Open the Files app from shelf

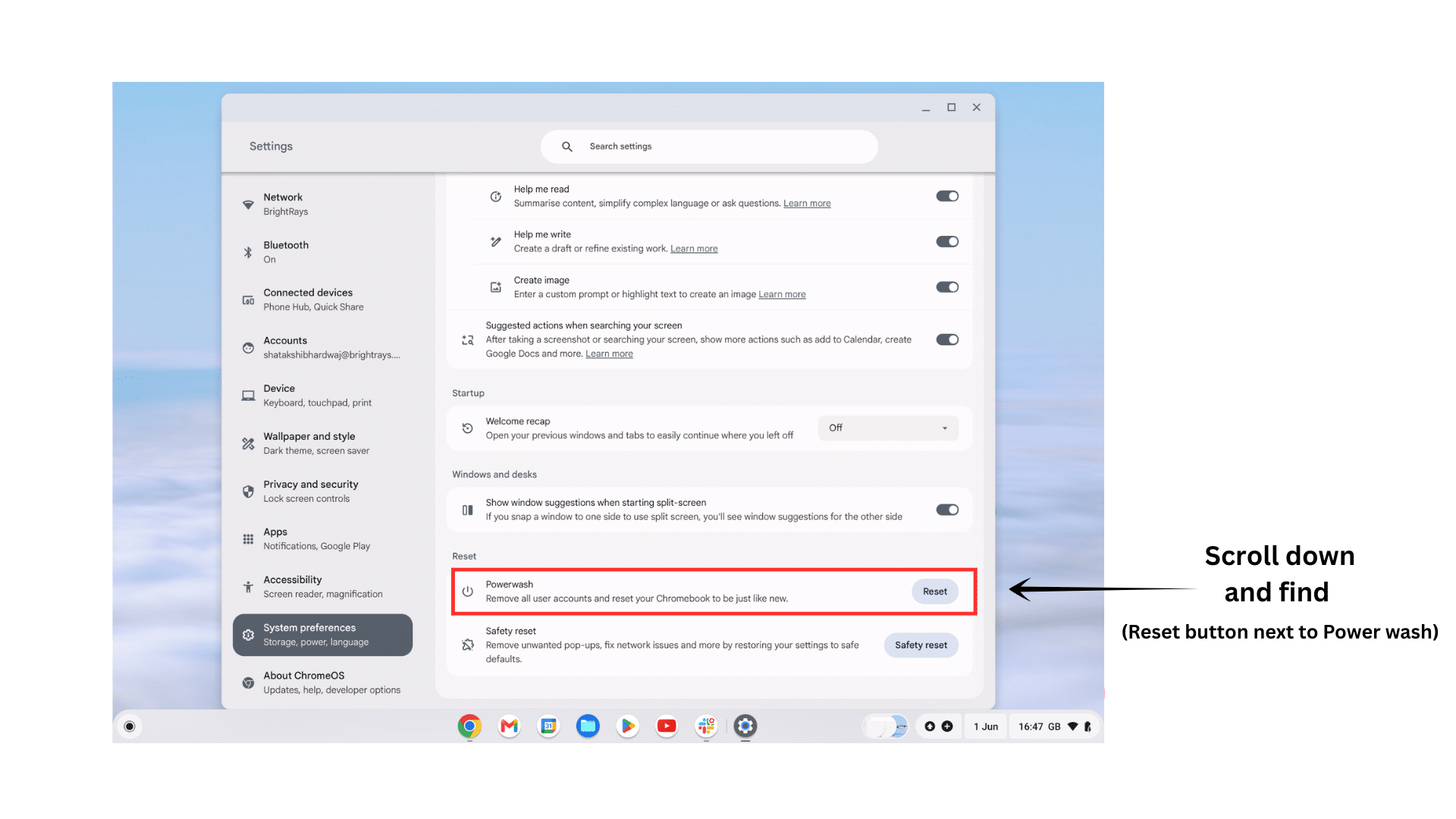pyautogui.click(x=588, y=726)
